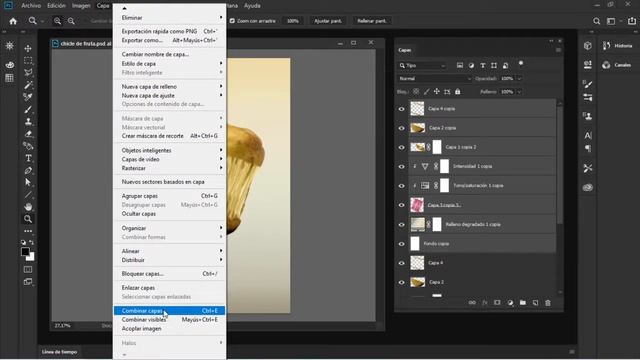Select the Magic Wand tool
Viewport: 640px width, 360px height.
(28, 85)
